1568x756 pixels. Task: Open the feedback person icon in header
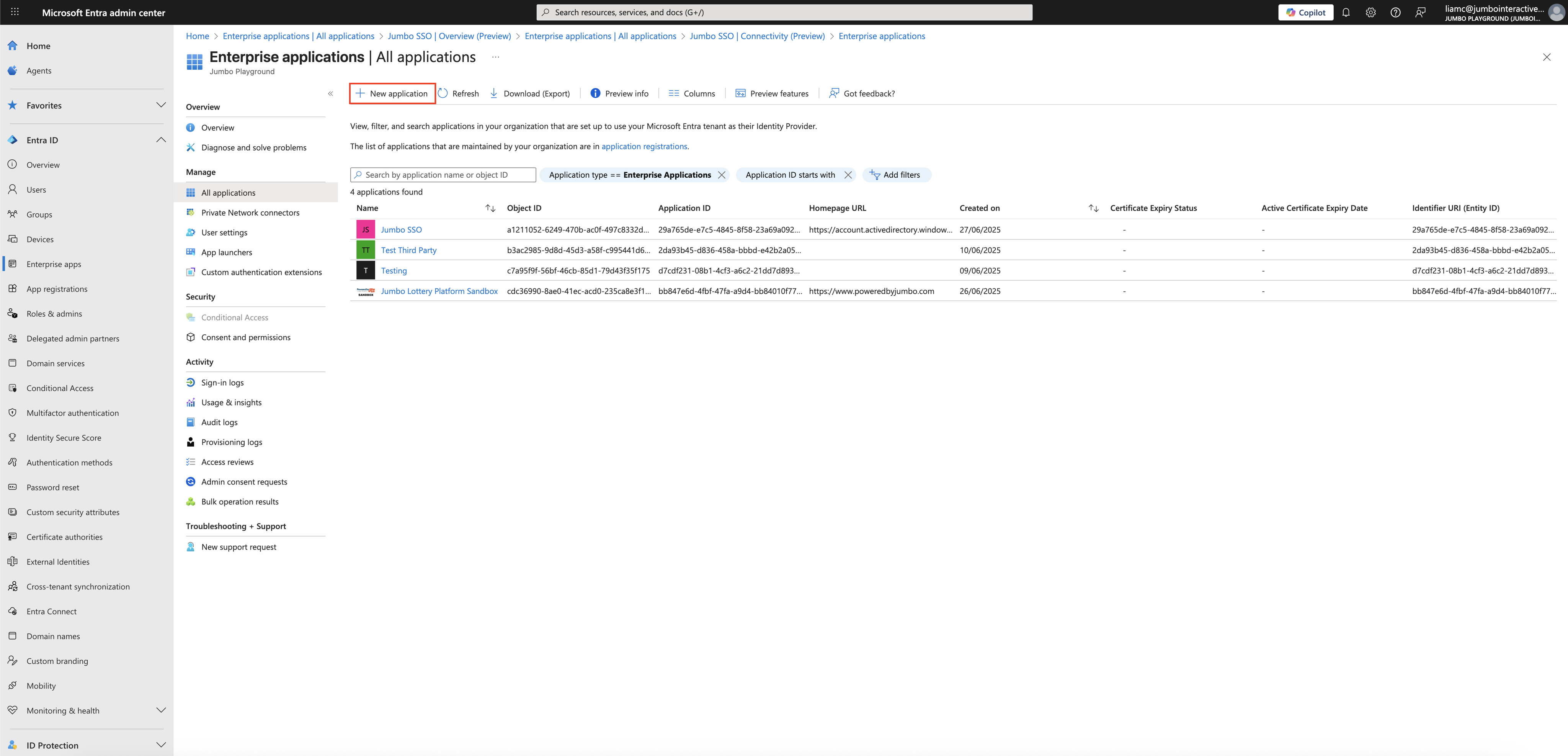[1420, 12]
